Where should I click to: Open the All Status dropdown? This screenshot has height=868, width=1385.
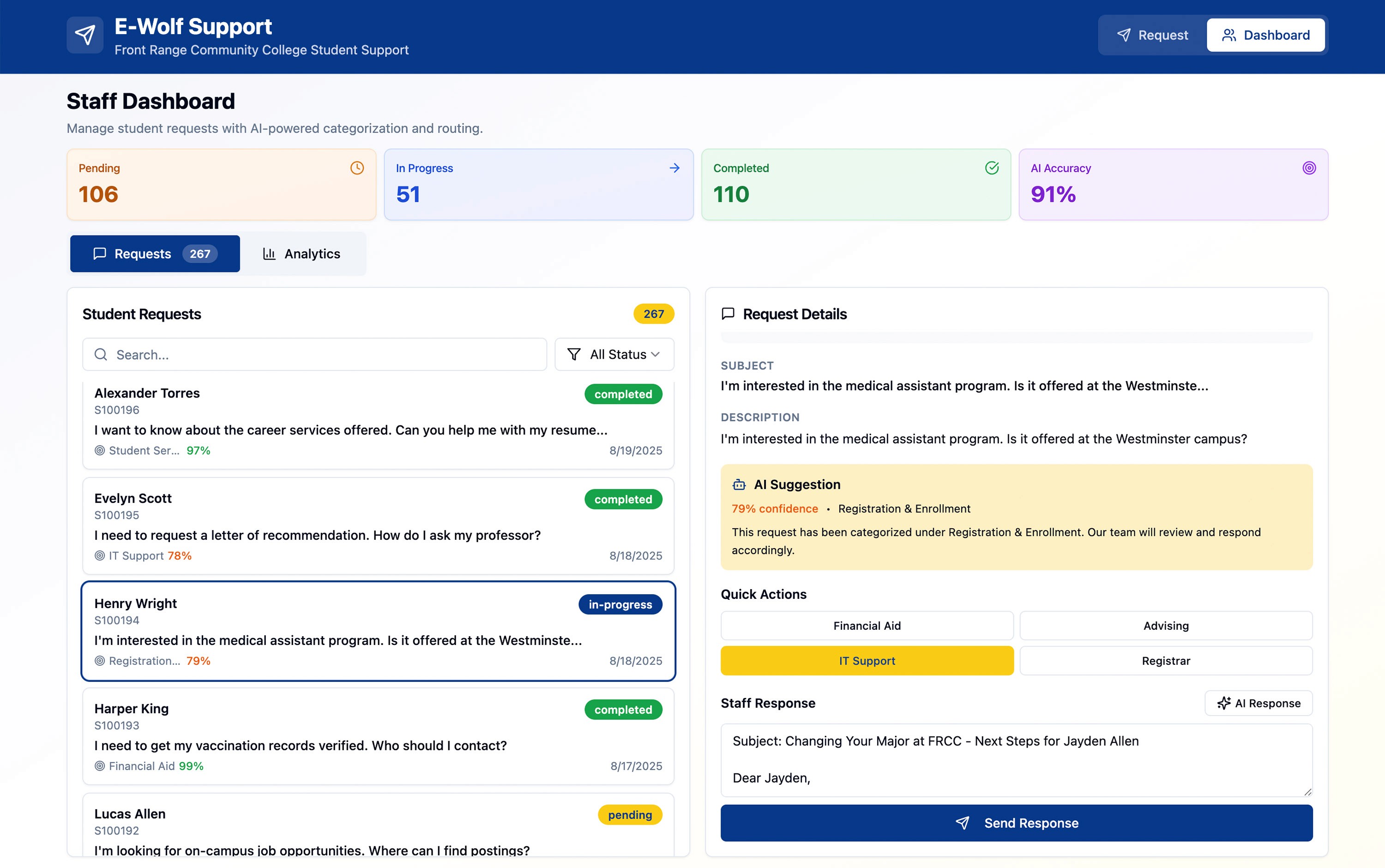(x=615, y=354)
